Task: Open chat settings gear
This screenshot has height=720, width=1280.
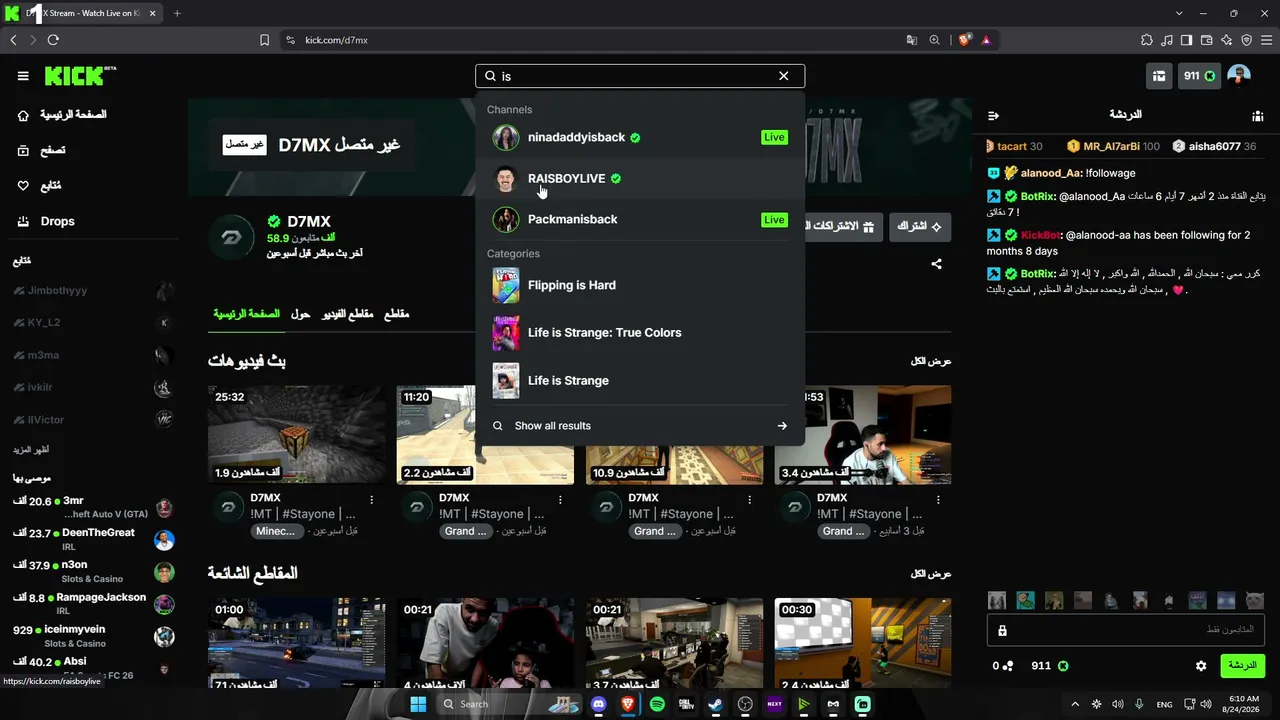Action: tap(1201, 666)
